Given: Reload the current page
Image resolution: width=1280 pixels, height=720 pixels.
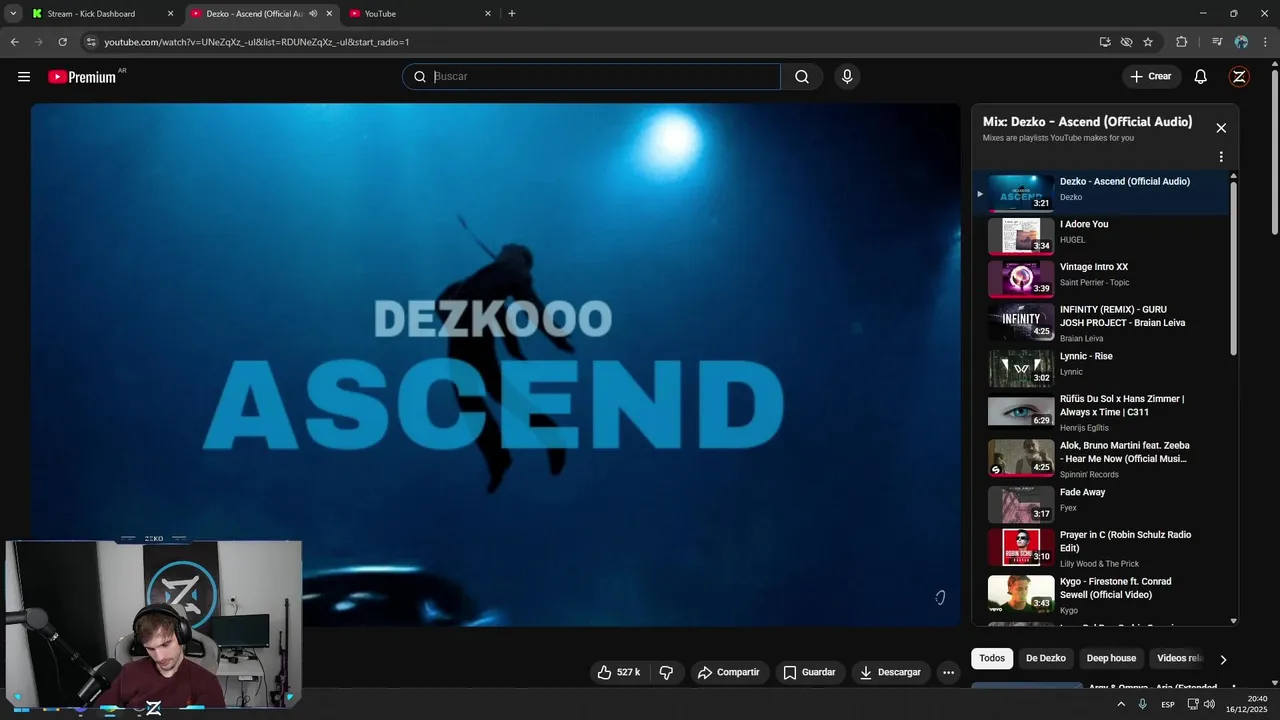Looking at the screenshot, I should click(62, 42).
